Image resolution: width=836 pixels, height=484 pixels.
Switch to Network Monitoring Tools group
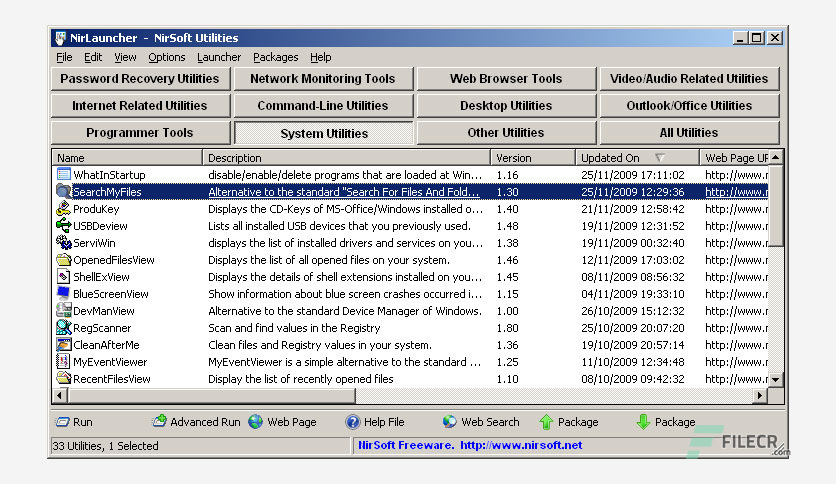(x=323, y=78)
